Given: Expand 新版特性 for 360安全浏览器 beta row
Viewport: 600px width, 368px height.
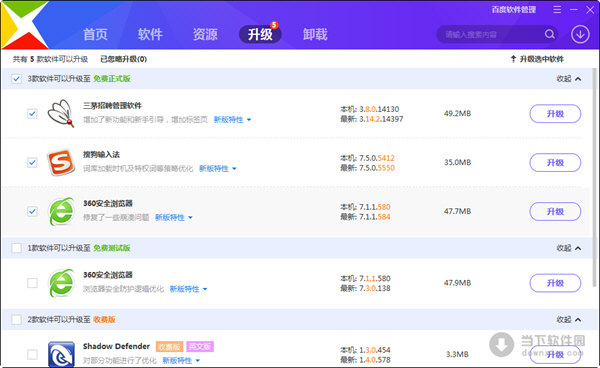Looking at the screenshot, I should pos(188,289).
